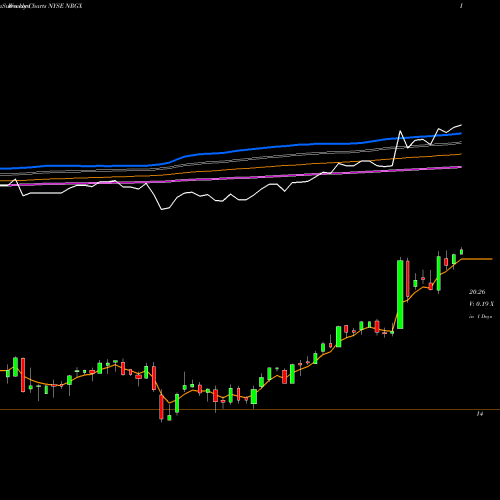
Task: Click the 20.26 price label
Action: pos(477,292)
